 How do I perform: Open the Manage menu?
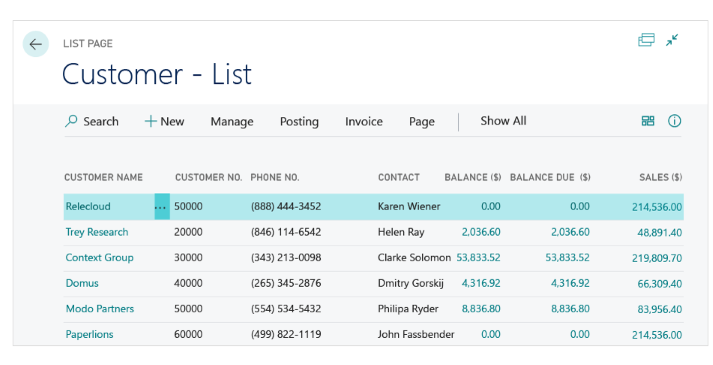232,122
